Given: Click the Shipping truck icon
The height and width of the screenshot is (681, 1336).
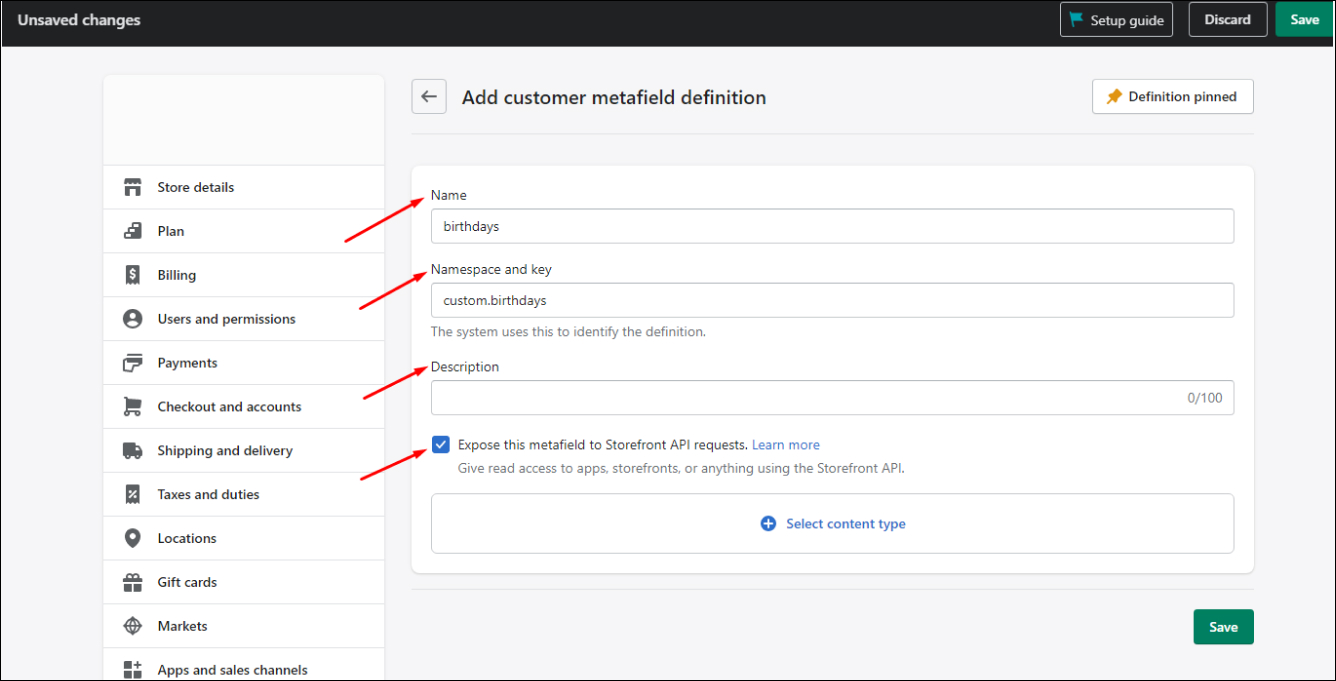Looking at the screenshot, I should click(132, 451).
